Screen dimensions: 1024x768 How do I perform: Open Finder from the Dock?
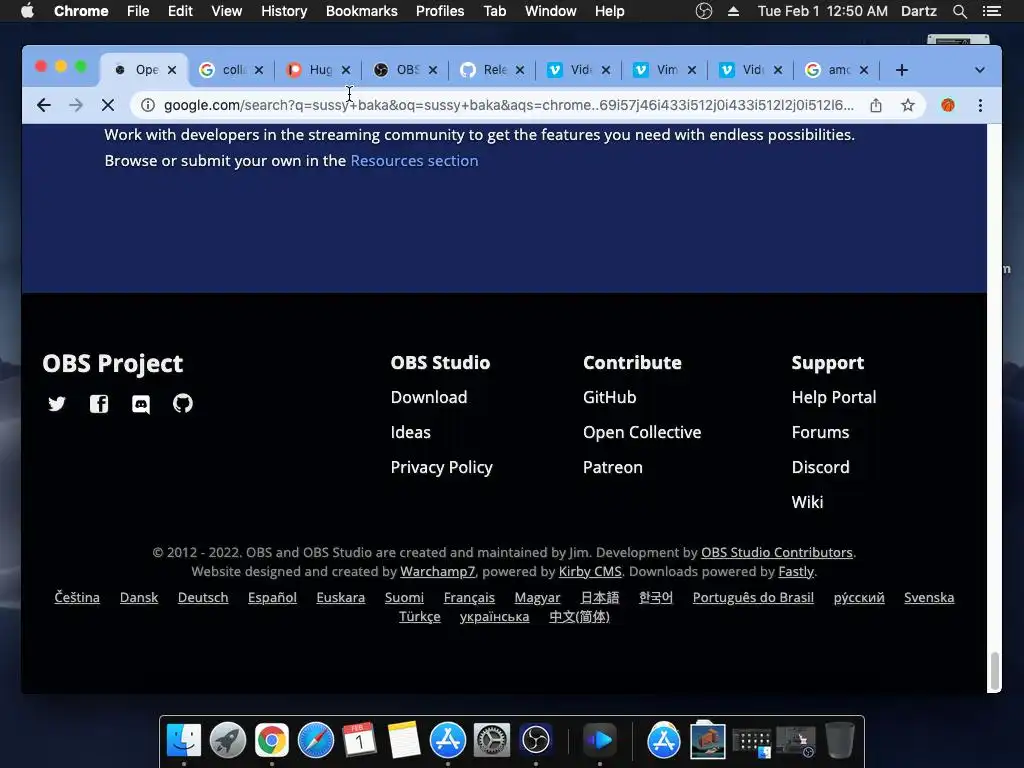coord(184,740)
